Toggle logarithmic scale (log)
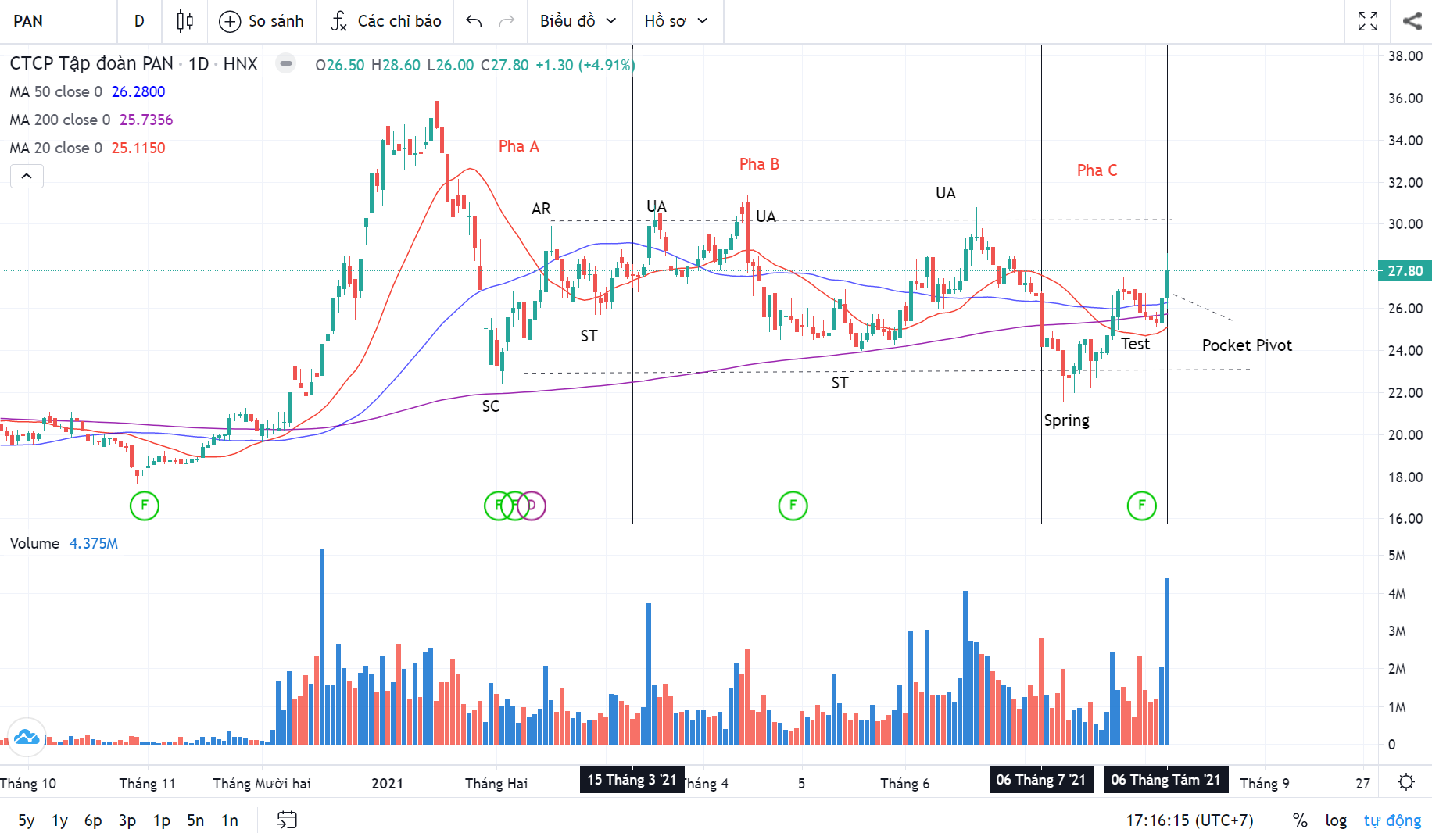Screen dimensions: 1432x840 [1335, 820]
